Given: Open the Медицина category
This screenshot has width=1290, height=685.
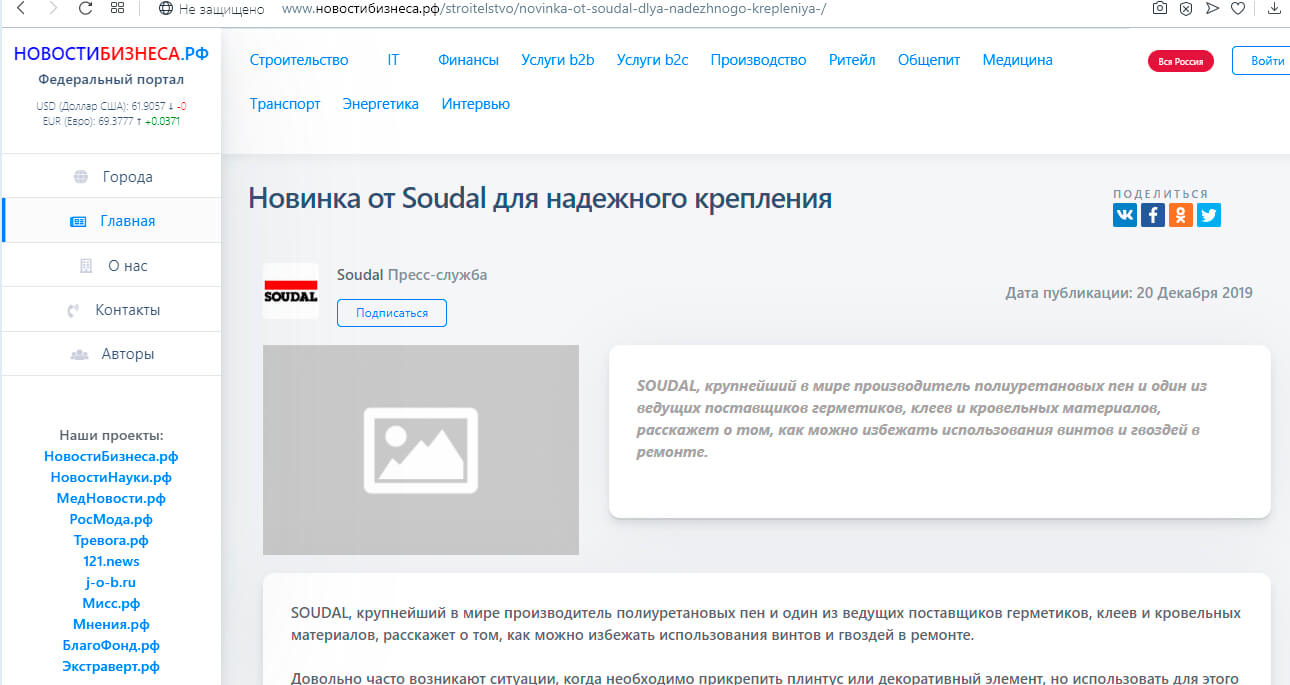Looking at the screenshot, I should click(1017, 60).
